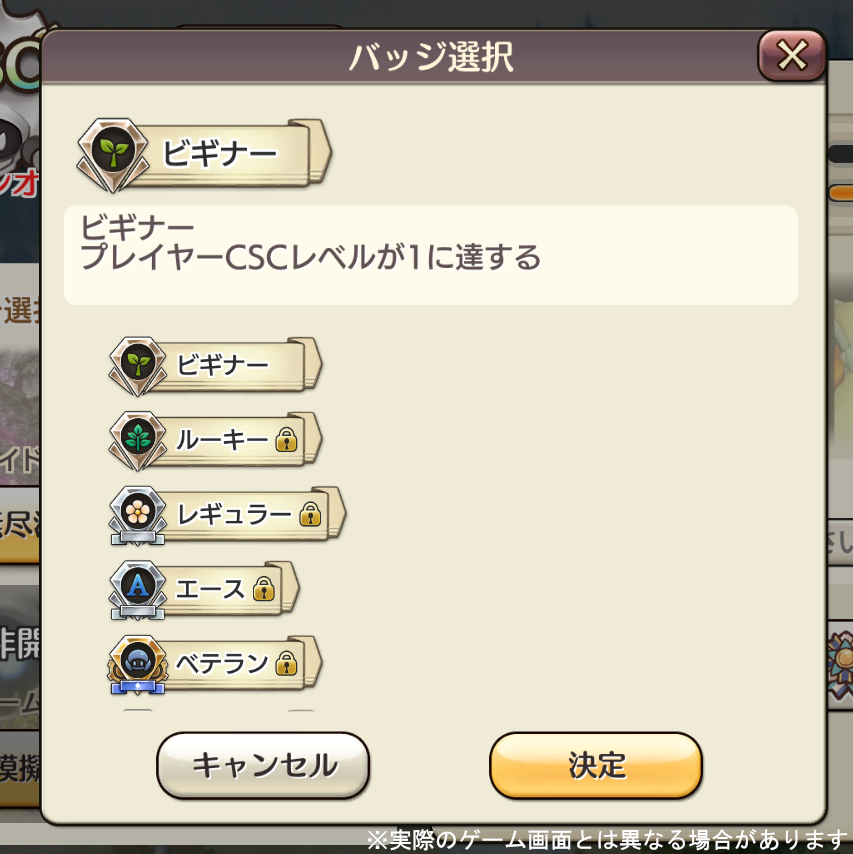Click the helmet icon on ベテラン badge
This screenshot has height=854, width=853.
tap(138, 661)
